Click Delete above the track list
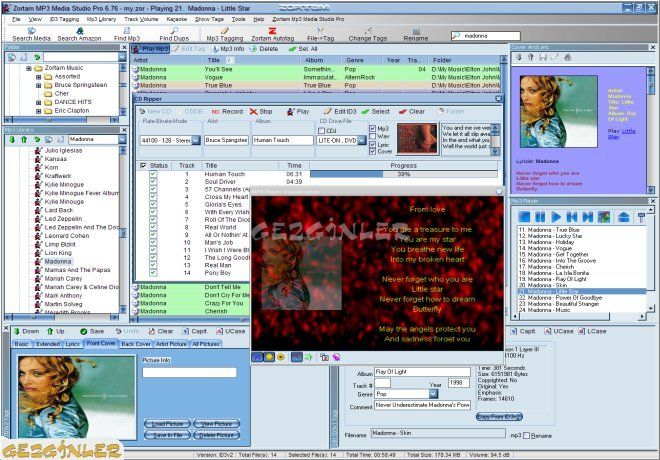 pyautogui.click(x=264, y=49)
